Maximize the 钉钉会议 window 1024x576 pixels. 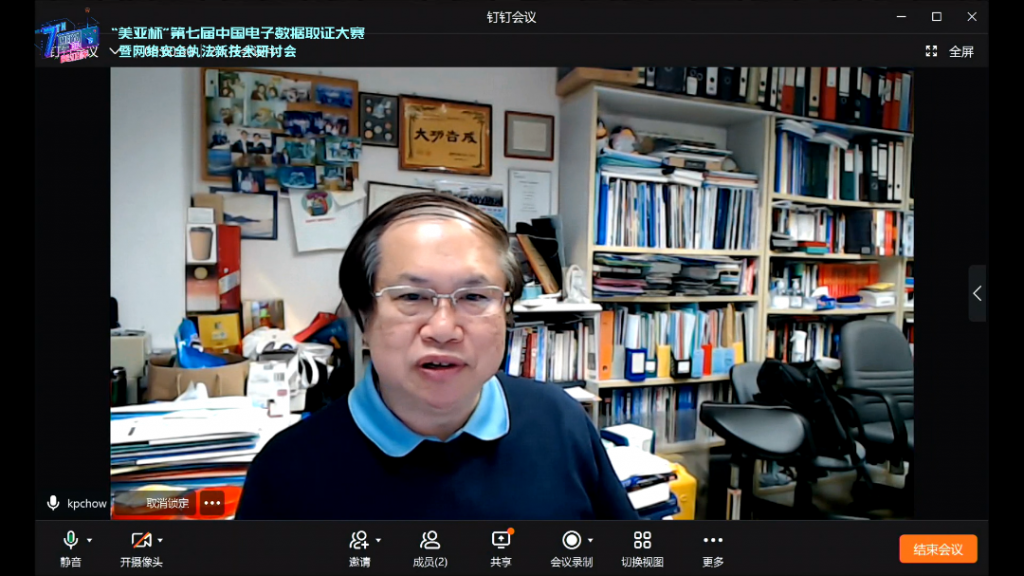[936, 16]
